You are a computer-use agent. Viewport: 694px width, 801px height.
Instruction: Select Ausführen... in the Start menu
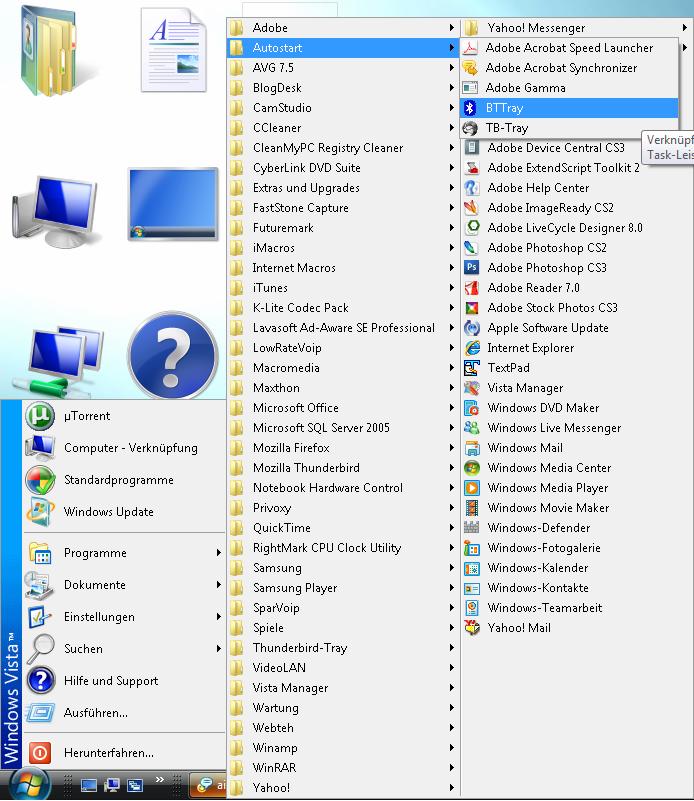point(124,713)
